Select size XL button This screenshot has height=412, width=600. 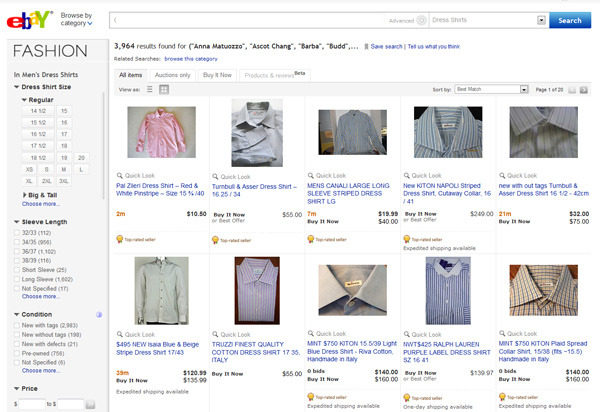tap(29, 181)
